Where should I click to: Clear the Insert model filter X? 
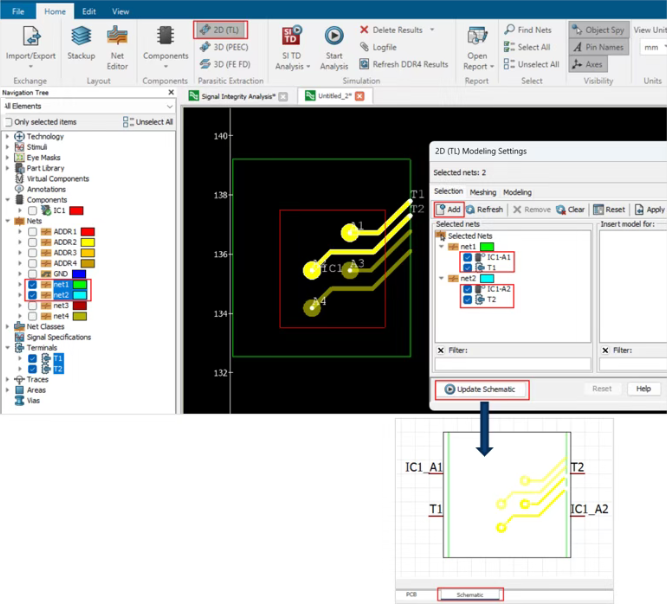coord(605,351)
